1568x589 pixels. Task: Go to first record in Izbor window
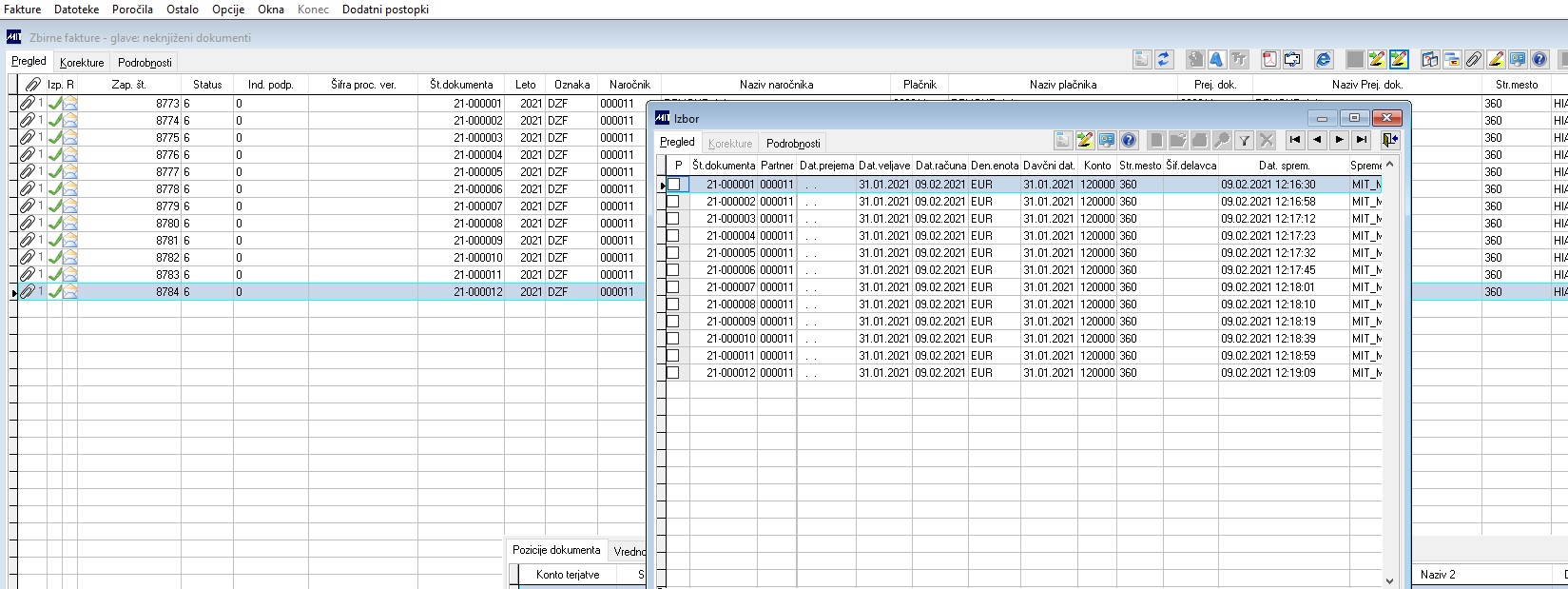click(1294, 140)
